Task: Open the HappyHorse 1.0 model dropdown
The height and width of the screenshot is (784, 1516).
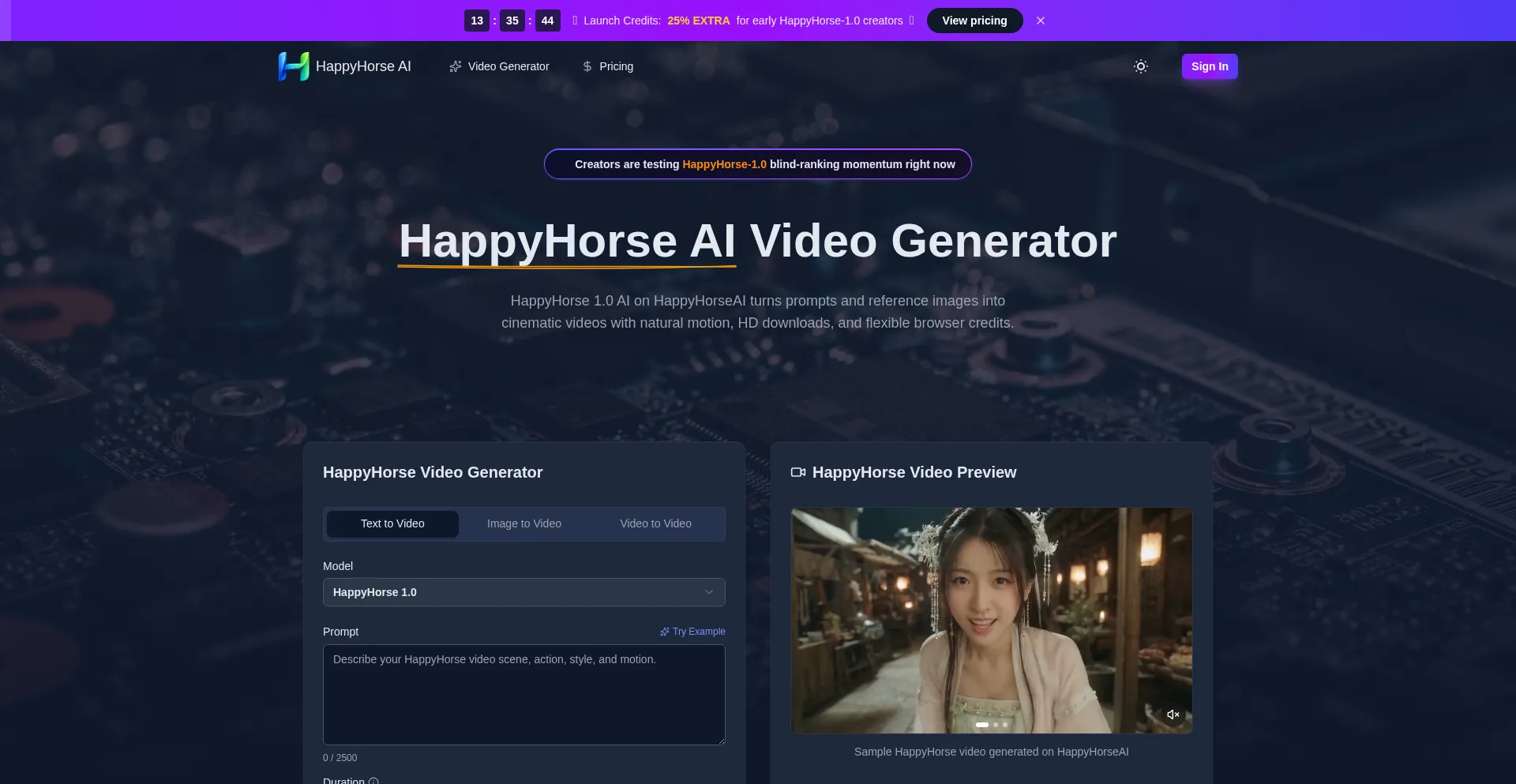Action: click(524, 592)
